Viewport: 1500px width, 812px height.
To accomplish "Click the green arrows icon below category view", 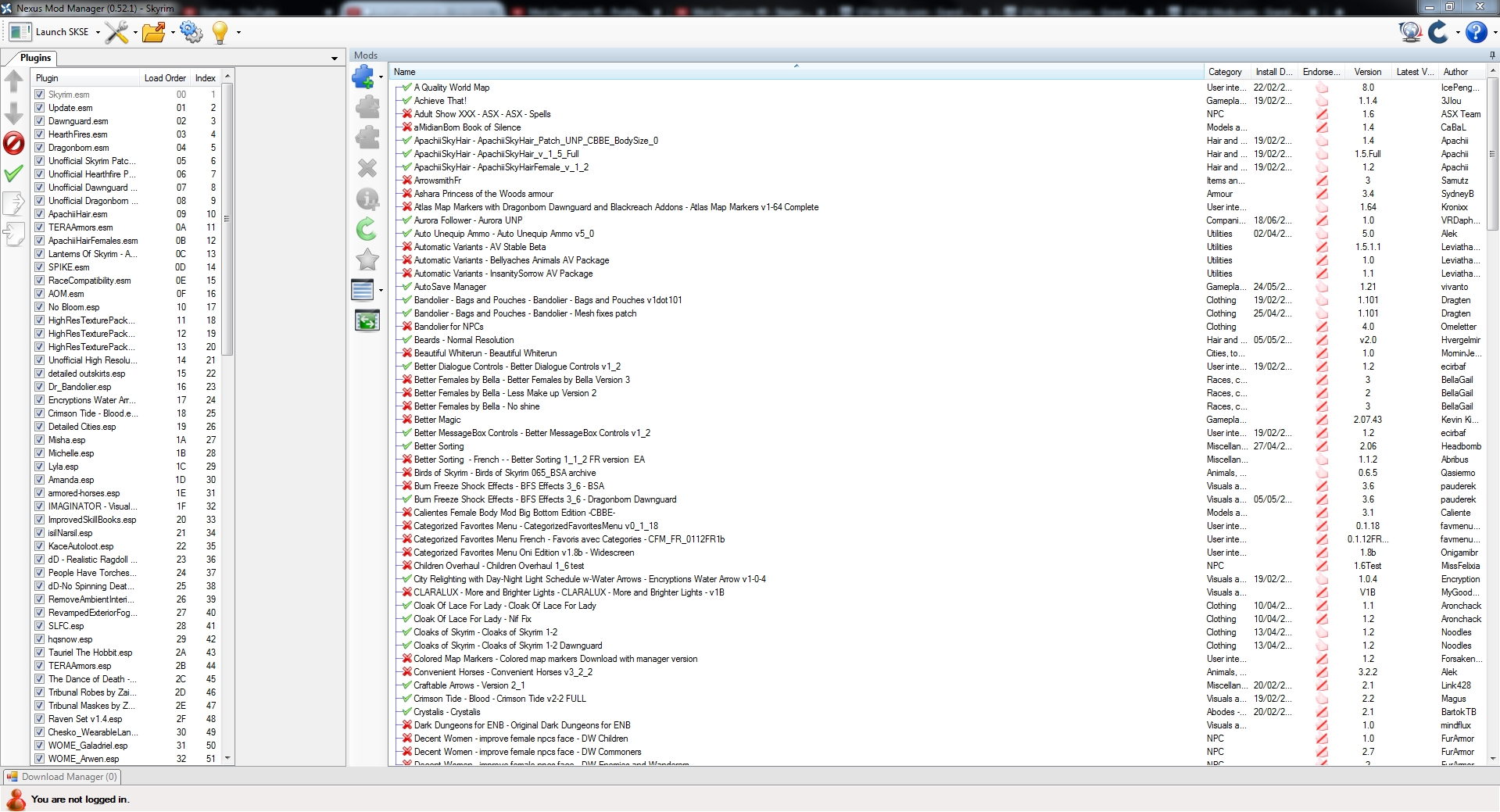I will (x=367, y=320).
